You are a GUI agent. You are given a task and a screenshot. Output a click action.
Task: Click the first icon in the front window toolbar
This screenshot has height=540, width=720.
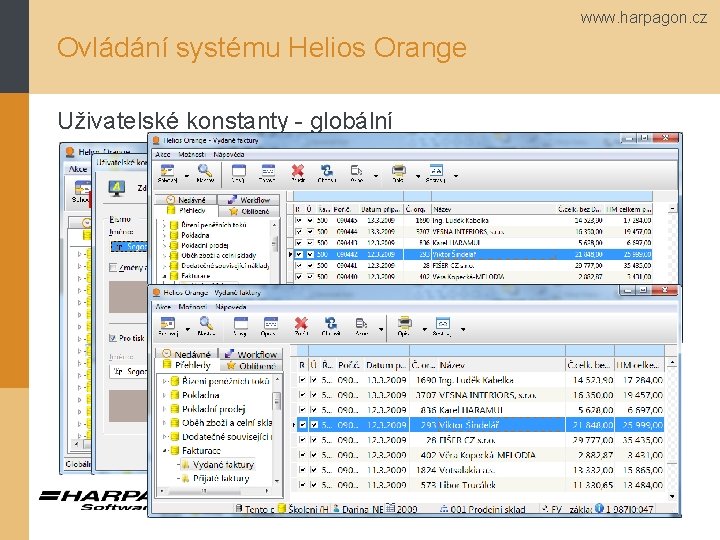tap(168, 324)
